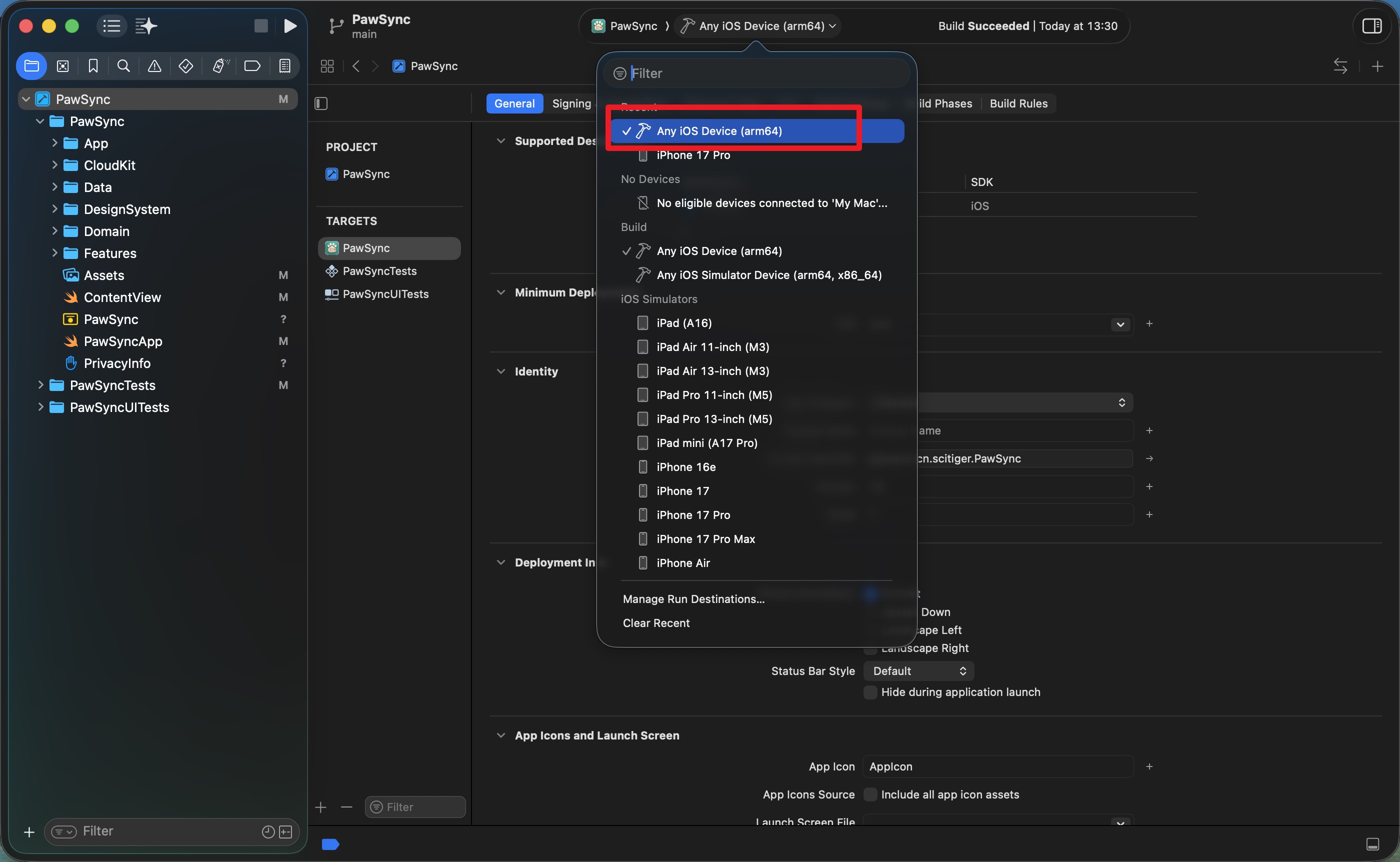Go back with the left chevron

(x=356, y=66)
